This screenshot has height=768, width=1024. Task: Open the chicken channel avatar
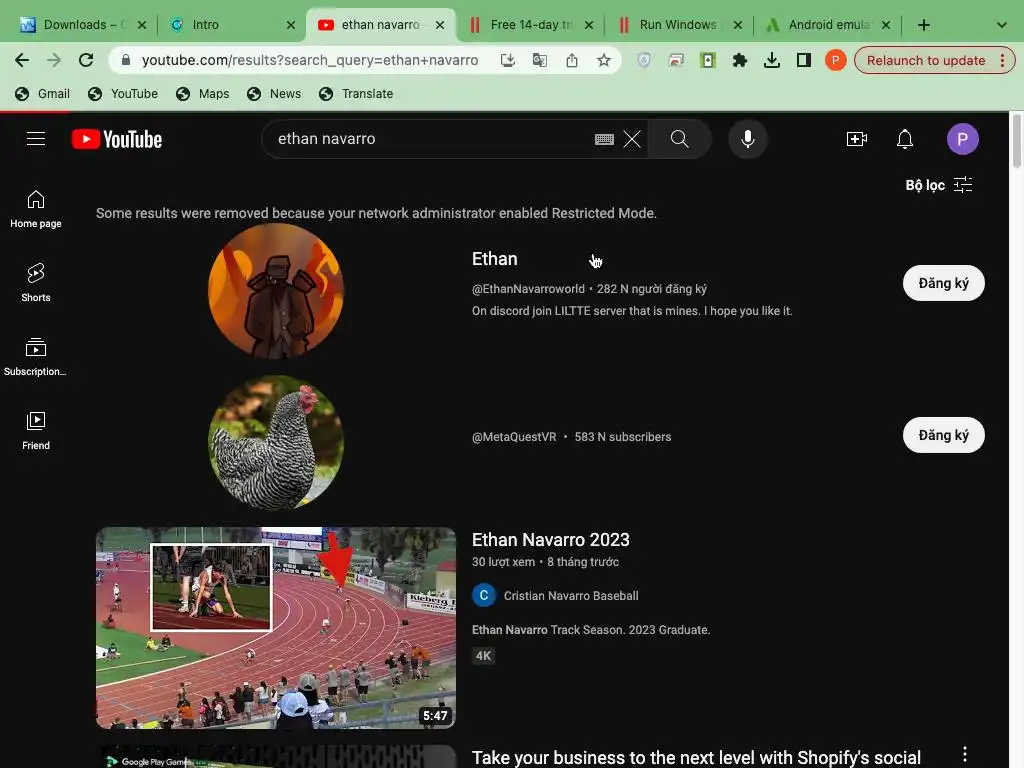point(276,442)
